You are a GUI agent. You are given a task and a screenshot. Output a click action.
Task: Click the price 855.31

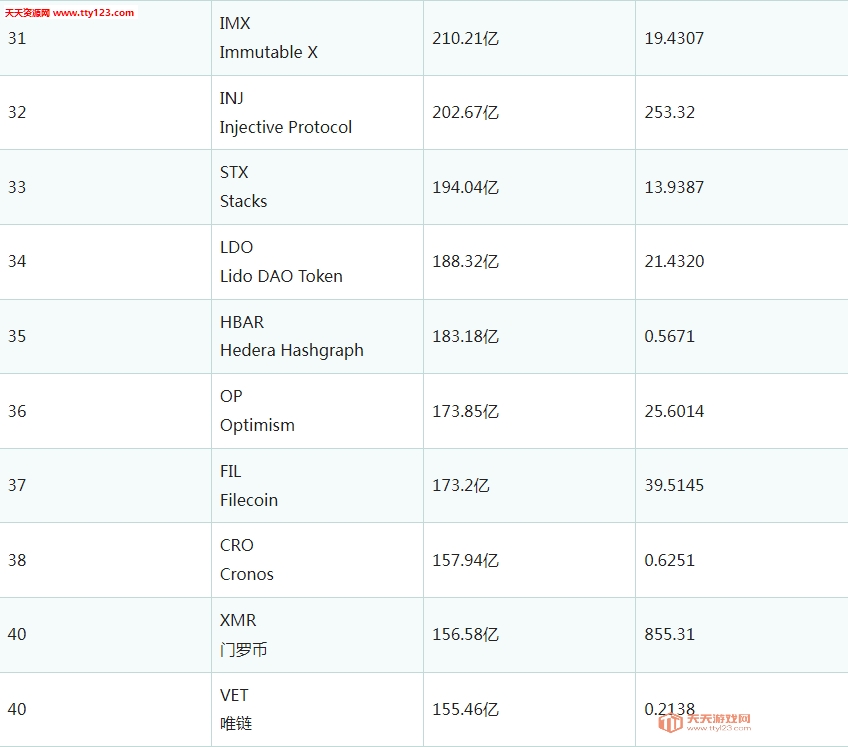(670, 634)
